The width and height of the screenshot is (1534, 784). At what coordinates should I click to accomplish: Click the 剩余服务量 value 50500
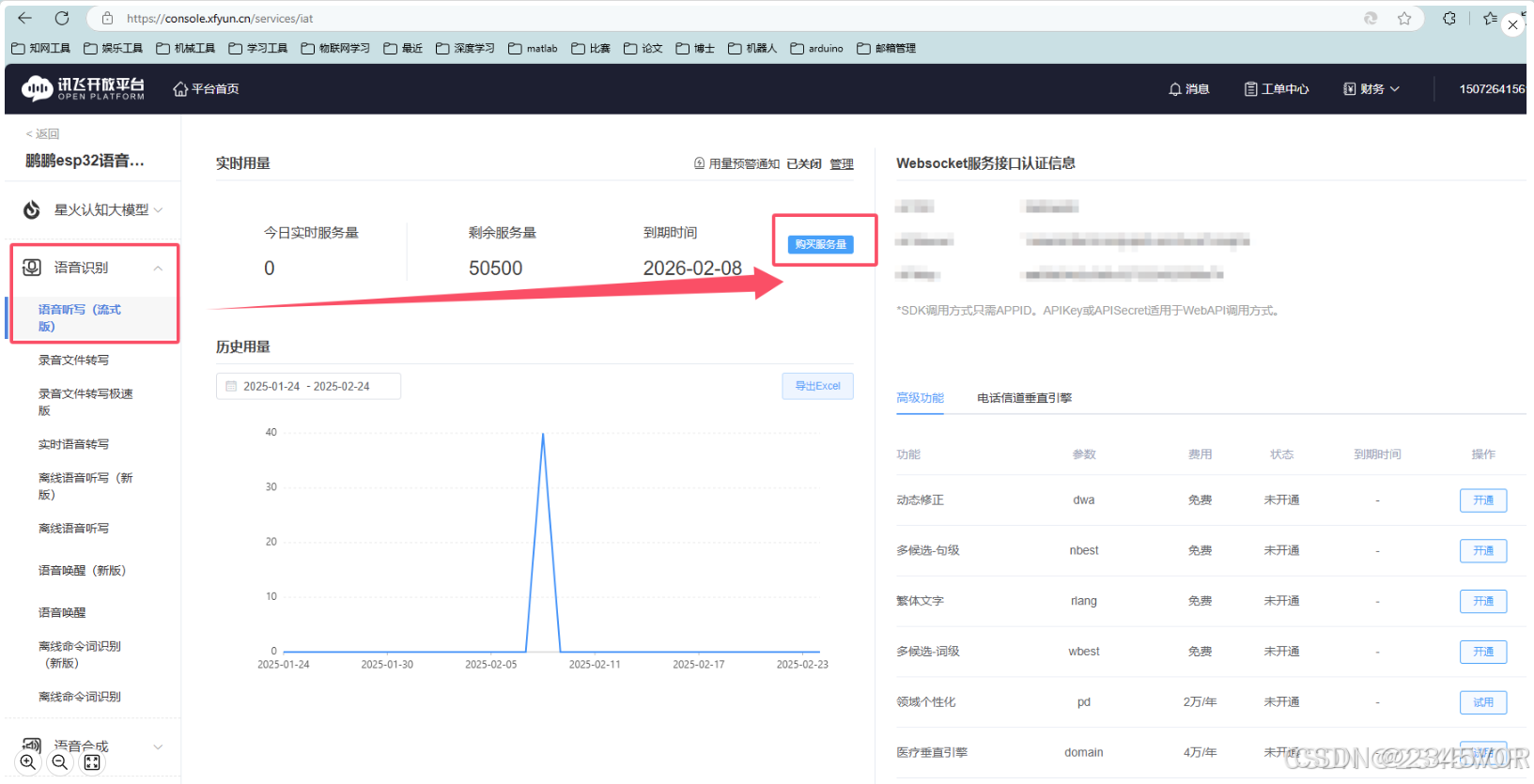click(496, 269)
